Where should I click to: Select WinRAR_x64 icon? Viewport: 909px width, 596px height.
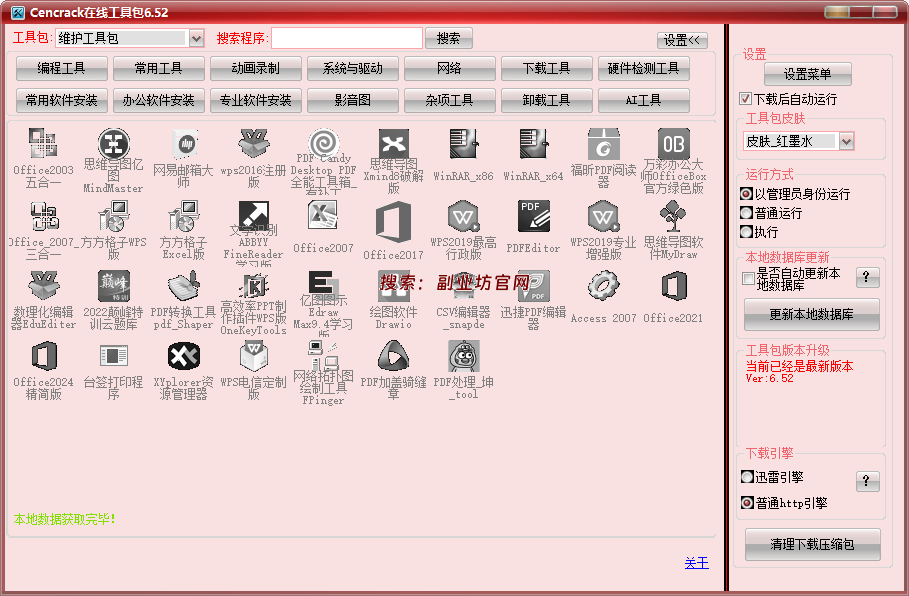click(x=533, y=144)
